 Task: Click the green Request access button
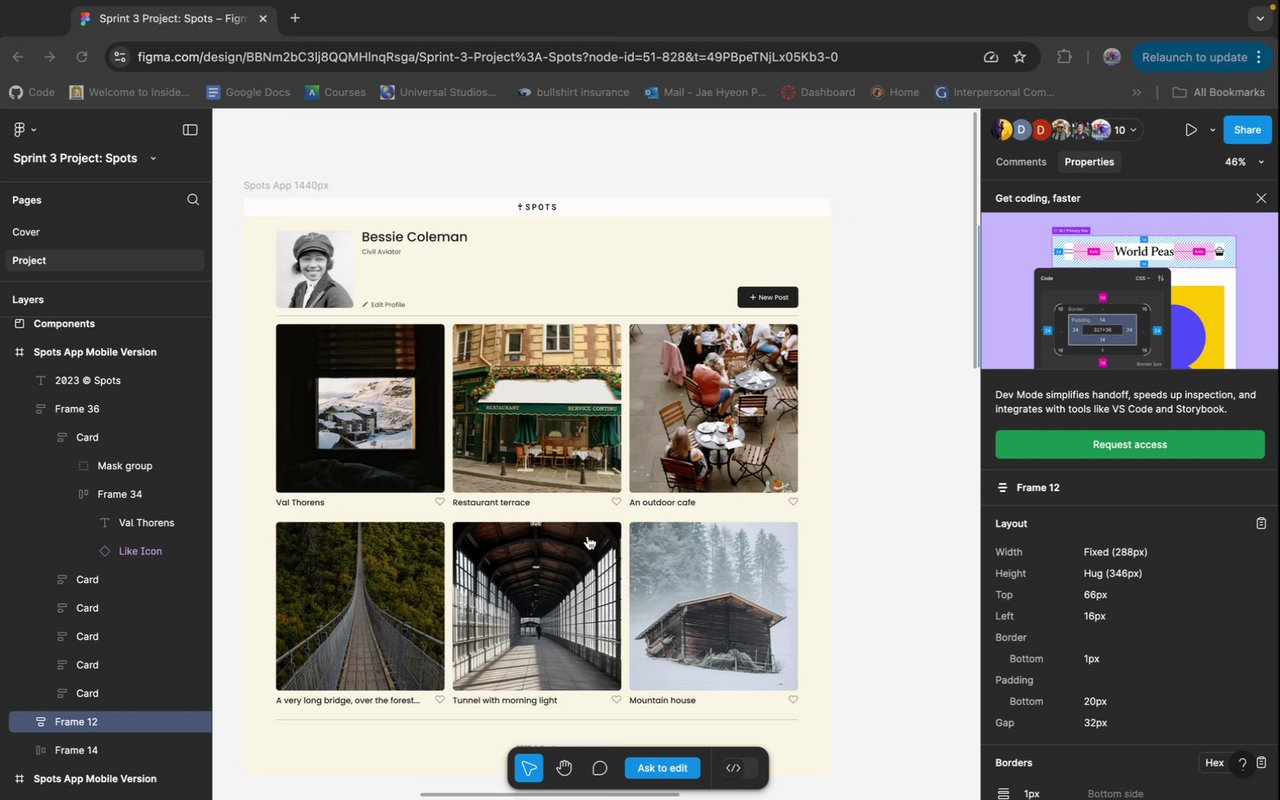(1130, 444)
